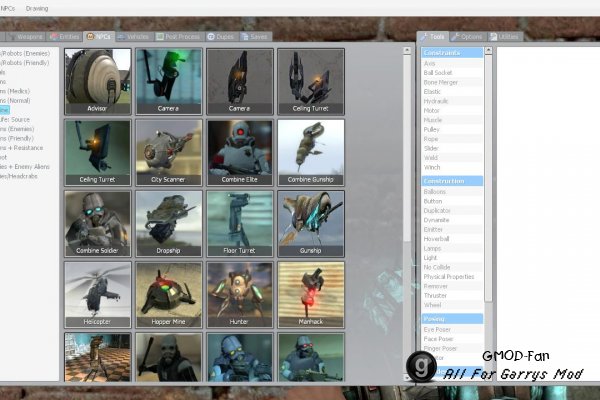Viewport: 600px width, 400px height.
Task: Collapse the Constraints tool category
Action: coord(452,53)
